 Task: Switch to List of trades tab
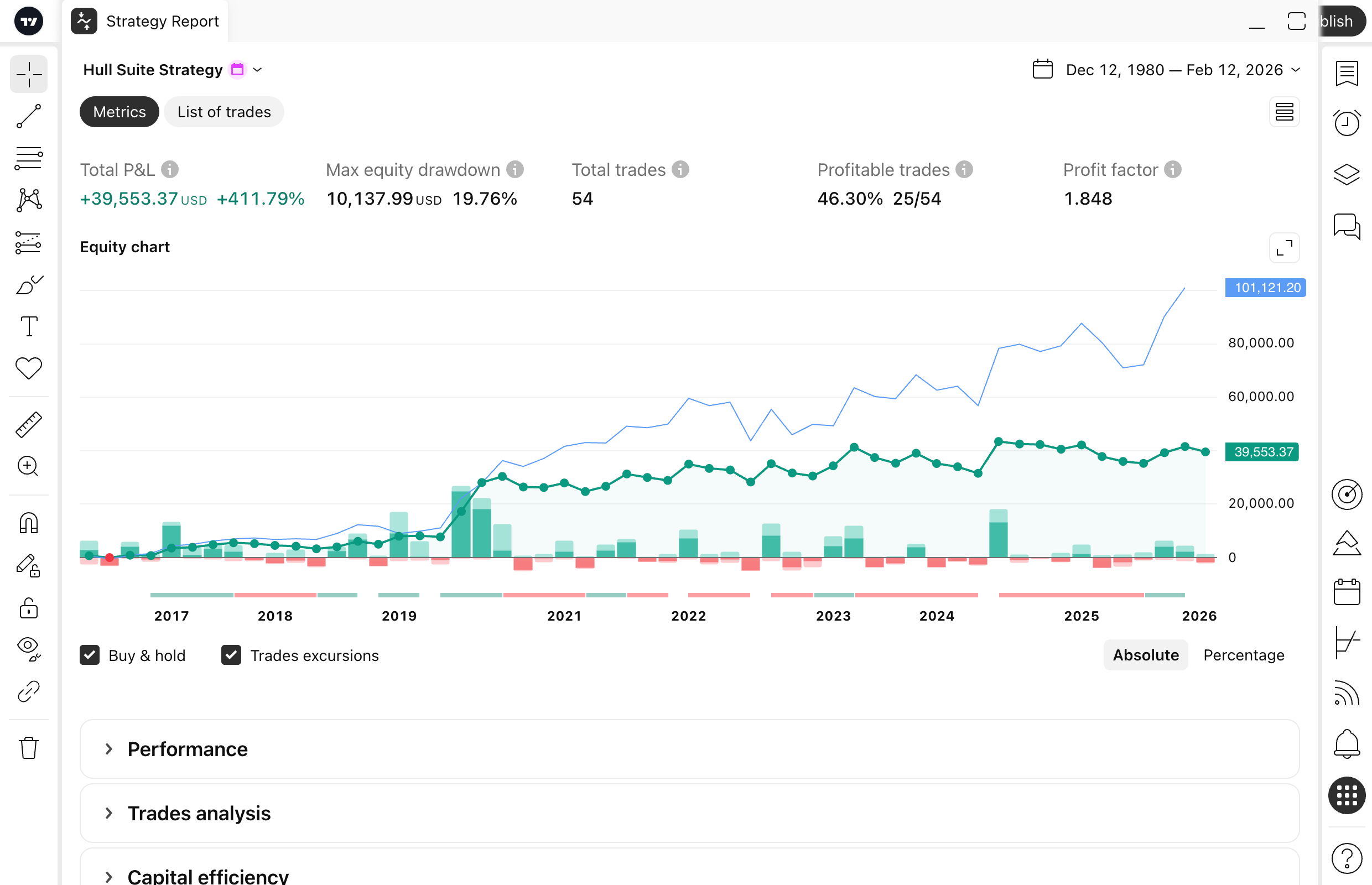point(224,112)
